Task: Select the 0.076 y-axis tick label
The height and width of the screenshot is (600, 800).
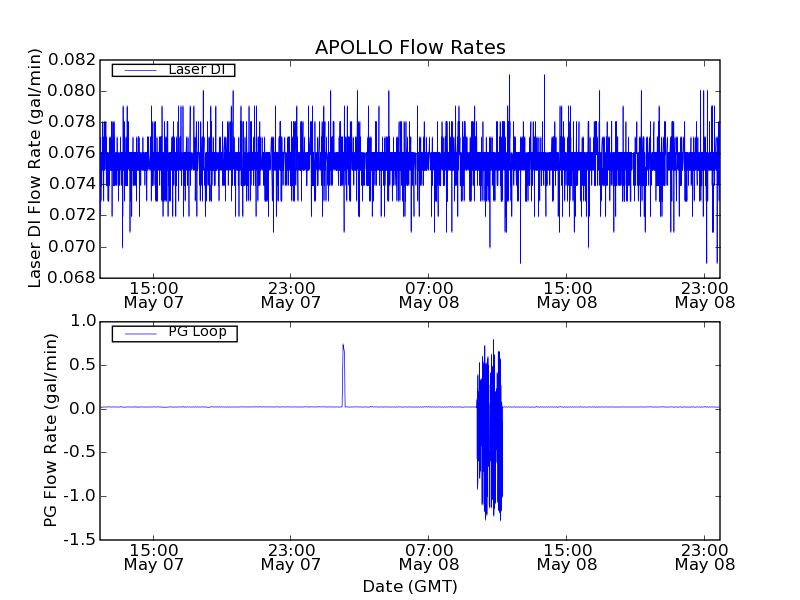Action: tap(71, 153)
